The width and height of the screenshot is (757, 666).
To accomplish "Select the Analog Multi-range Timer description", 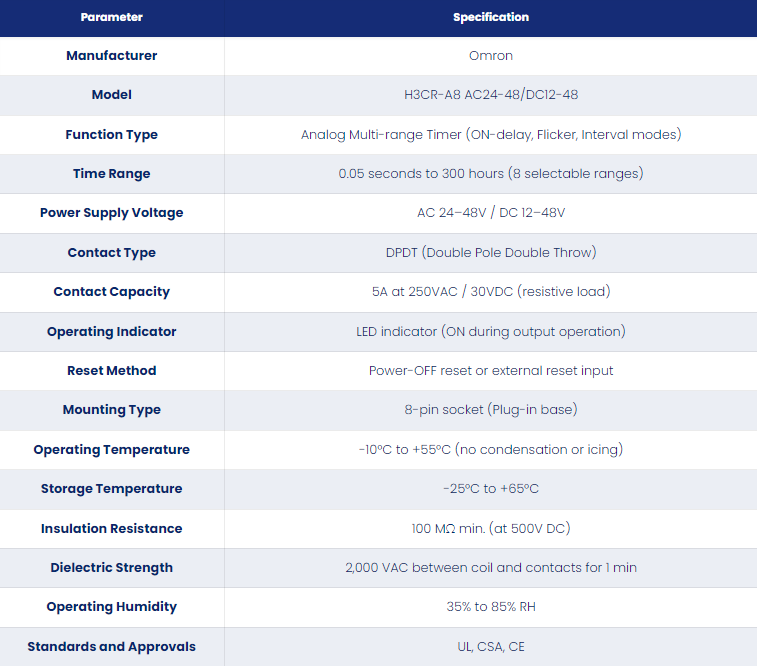I will click(491, 134).
